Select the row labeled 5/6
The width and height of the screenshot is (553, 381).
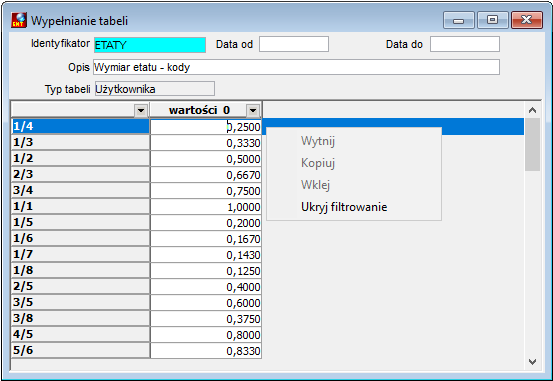(80, 350)
